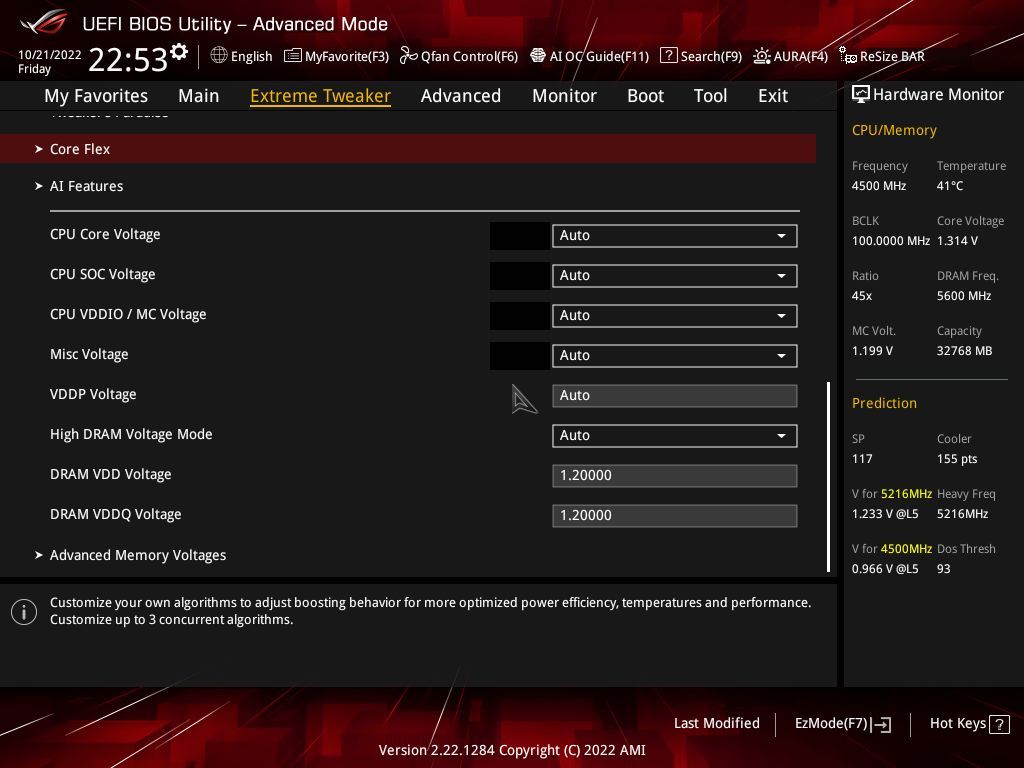Click the CPU/Memory heading

click(x=894, y=131)
